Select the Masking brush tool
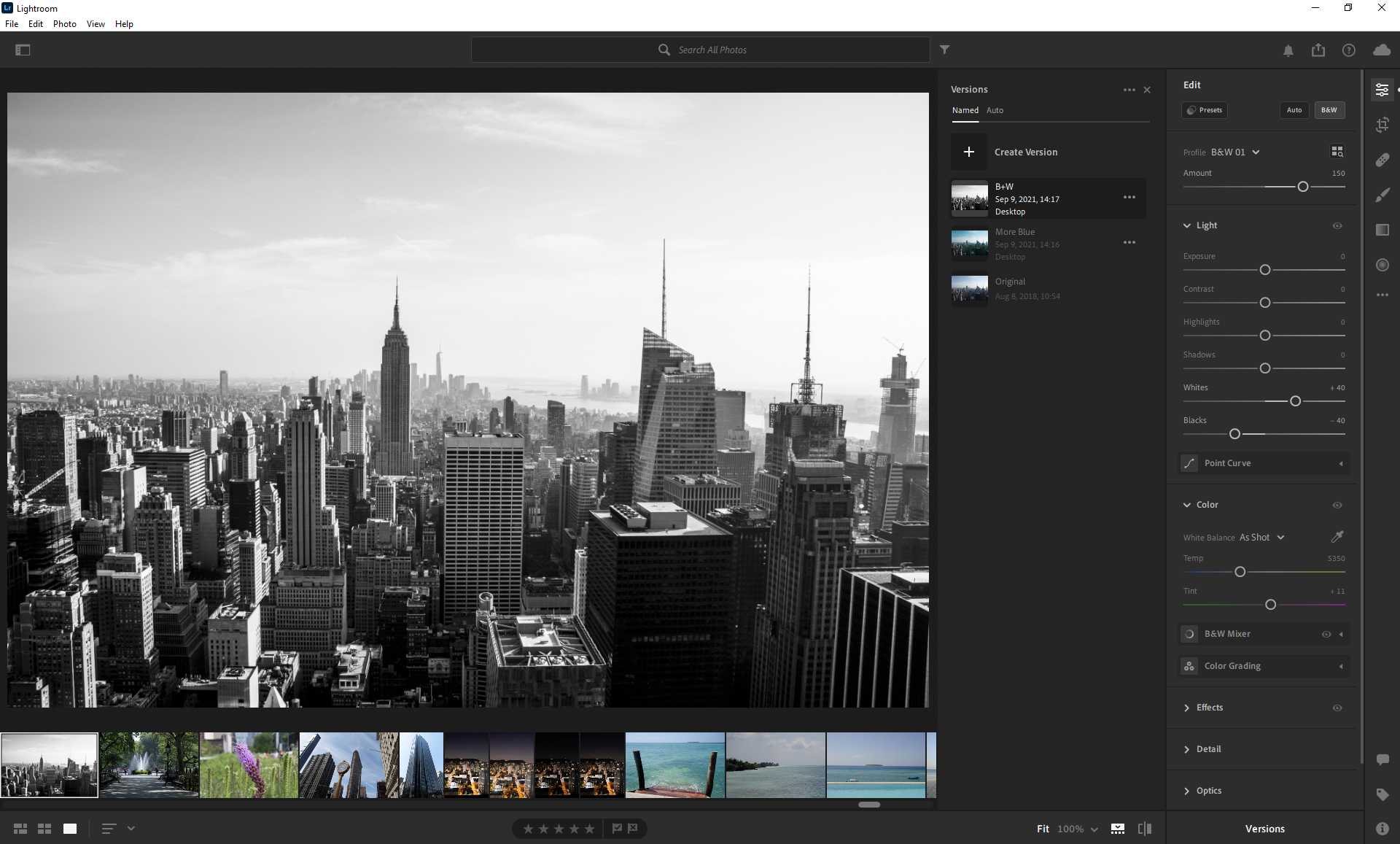This screenshot has height=844, width=1400. pyautogui.click(x=1382, y=195)
